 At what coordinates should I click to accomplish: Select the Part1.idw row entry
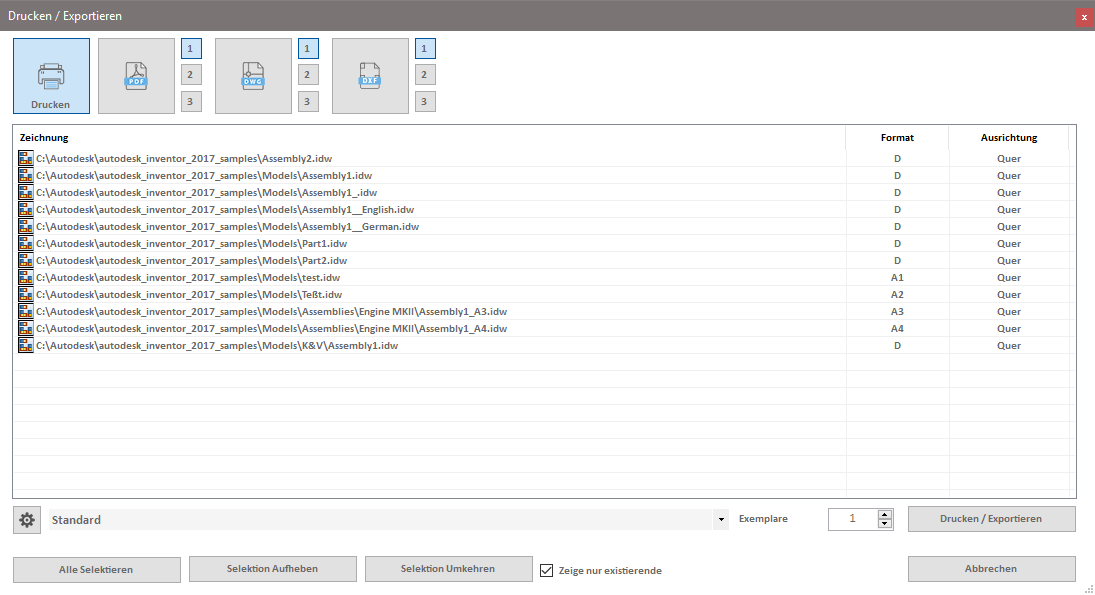click(x=190, y=243)
